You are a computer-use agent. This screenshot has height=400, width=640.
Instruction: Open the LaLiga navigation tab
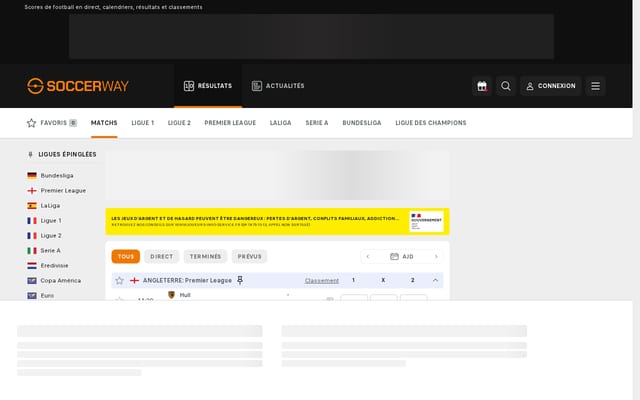[280, 123]
